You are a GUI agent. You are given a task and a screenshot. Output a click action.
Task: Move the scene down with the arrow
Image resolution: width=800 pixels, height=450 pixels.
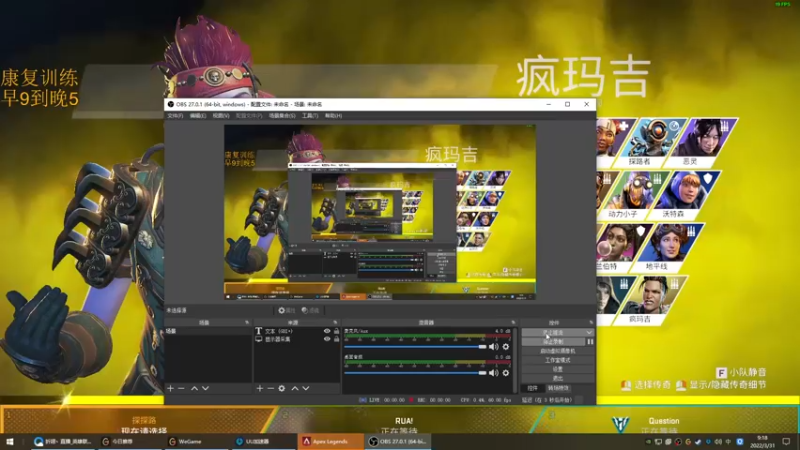tap(205, 388)
